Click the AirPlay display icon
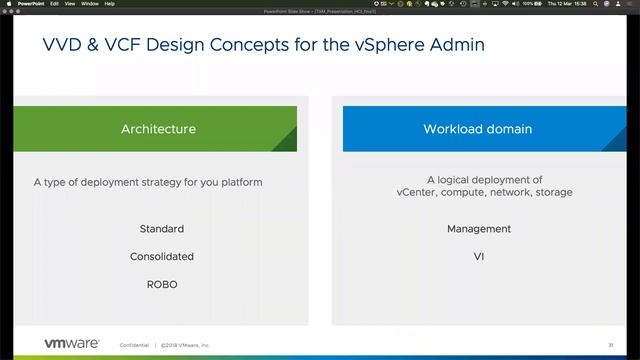Image resolution: width=640 pixels, height=360 pixels. click(x=495, y=4)
